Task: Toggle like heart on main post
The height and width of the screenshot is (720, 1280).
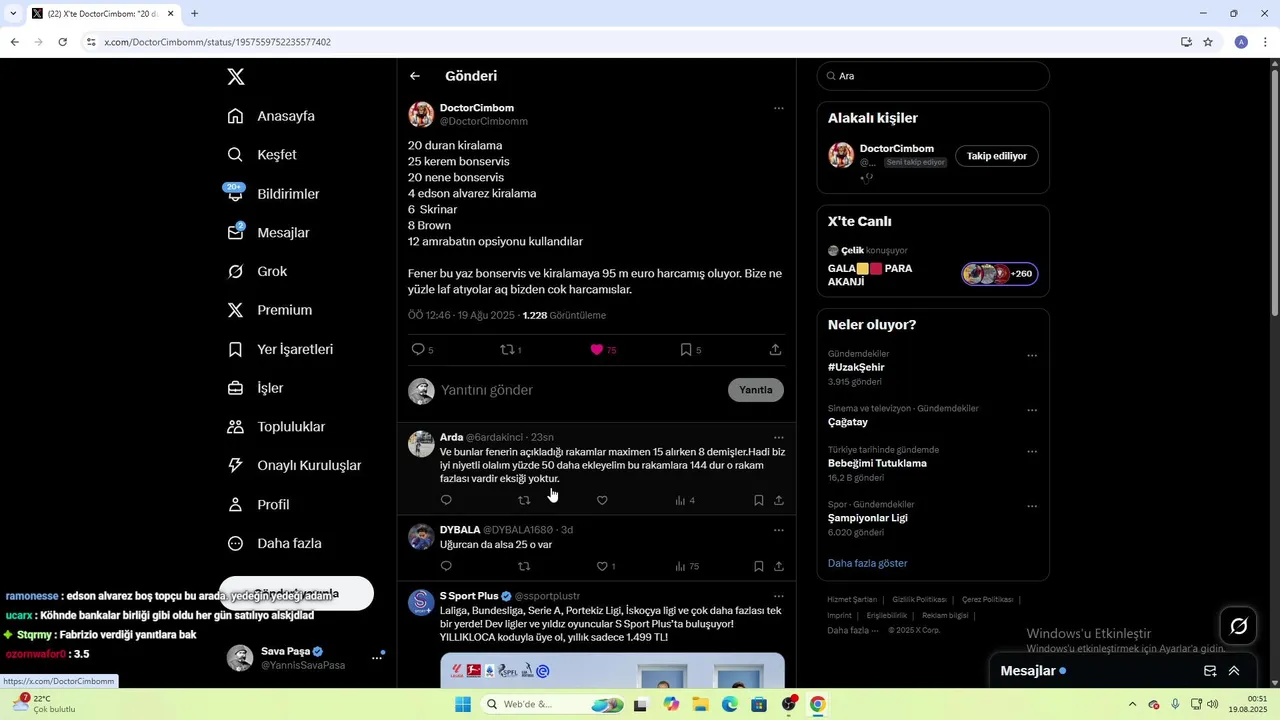Action: click(x=597, y=350)
